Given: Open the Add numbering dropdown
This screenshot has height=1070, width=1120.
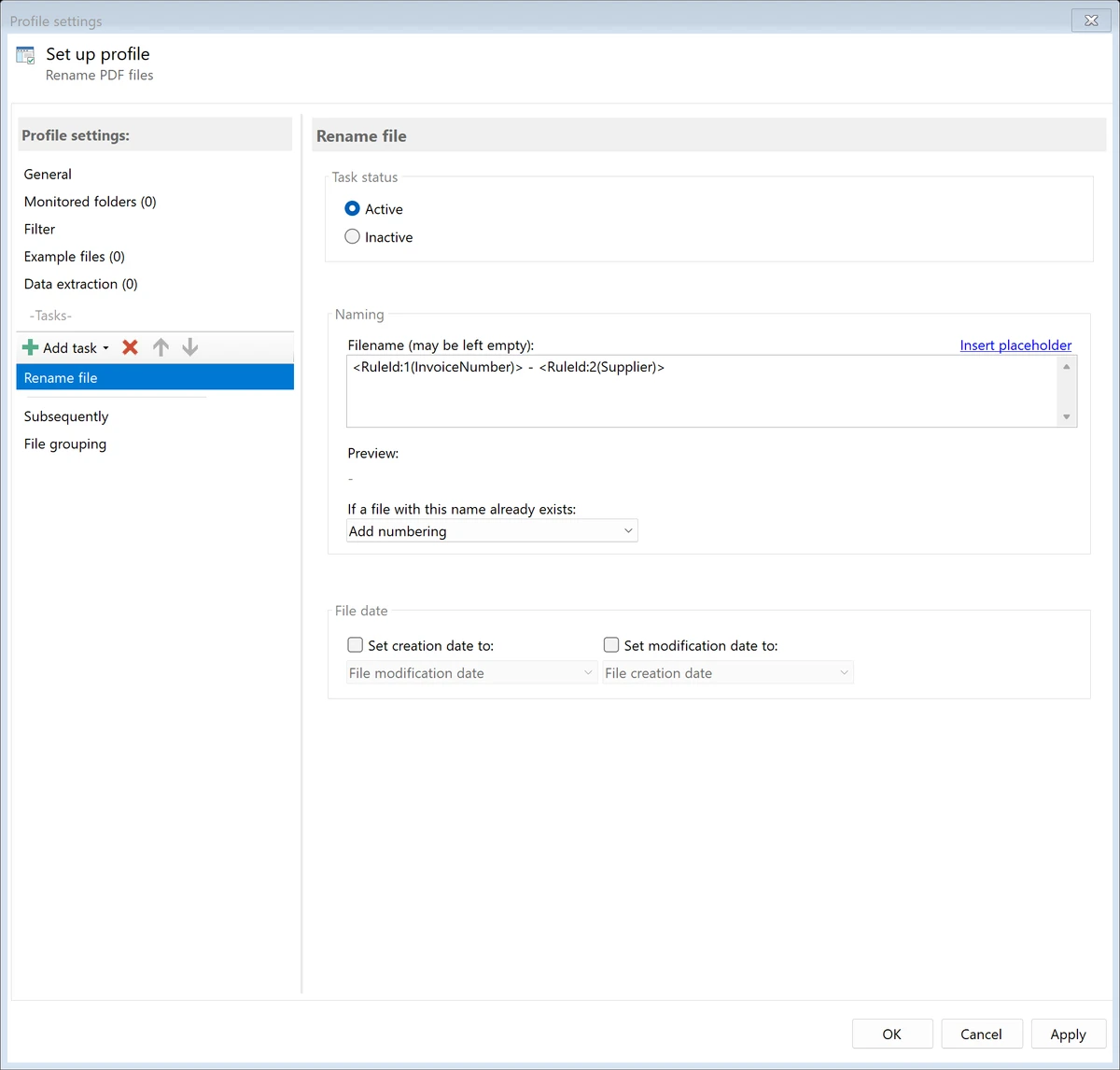Looking at the screenshot, I should (492, 531).
